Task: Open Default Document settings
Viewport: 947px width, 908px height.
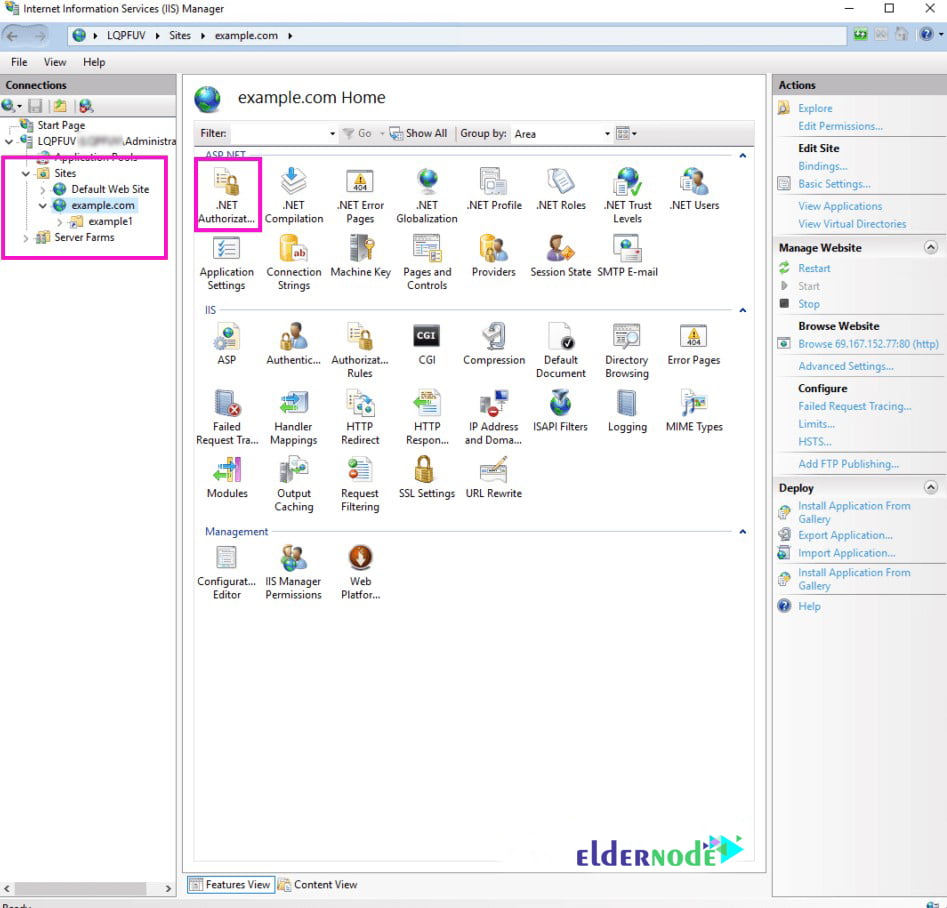Action: [561, 349]
